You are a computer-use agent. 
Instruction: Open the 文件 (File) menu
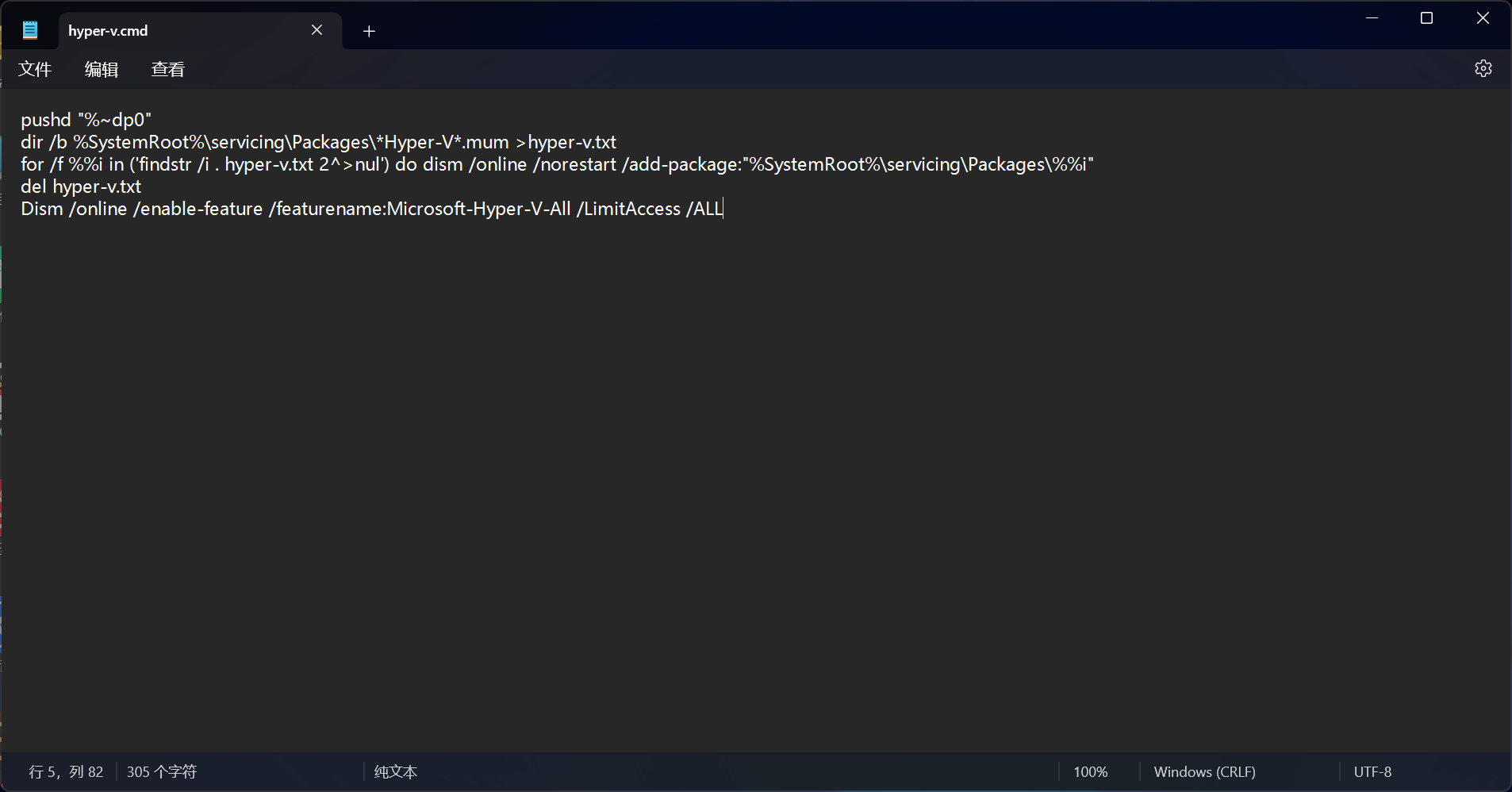click(35, 70)
